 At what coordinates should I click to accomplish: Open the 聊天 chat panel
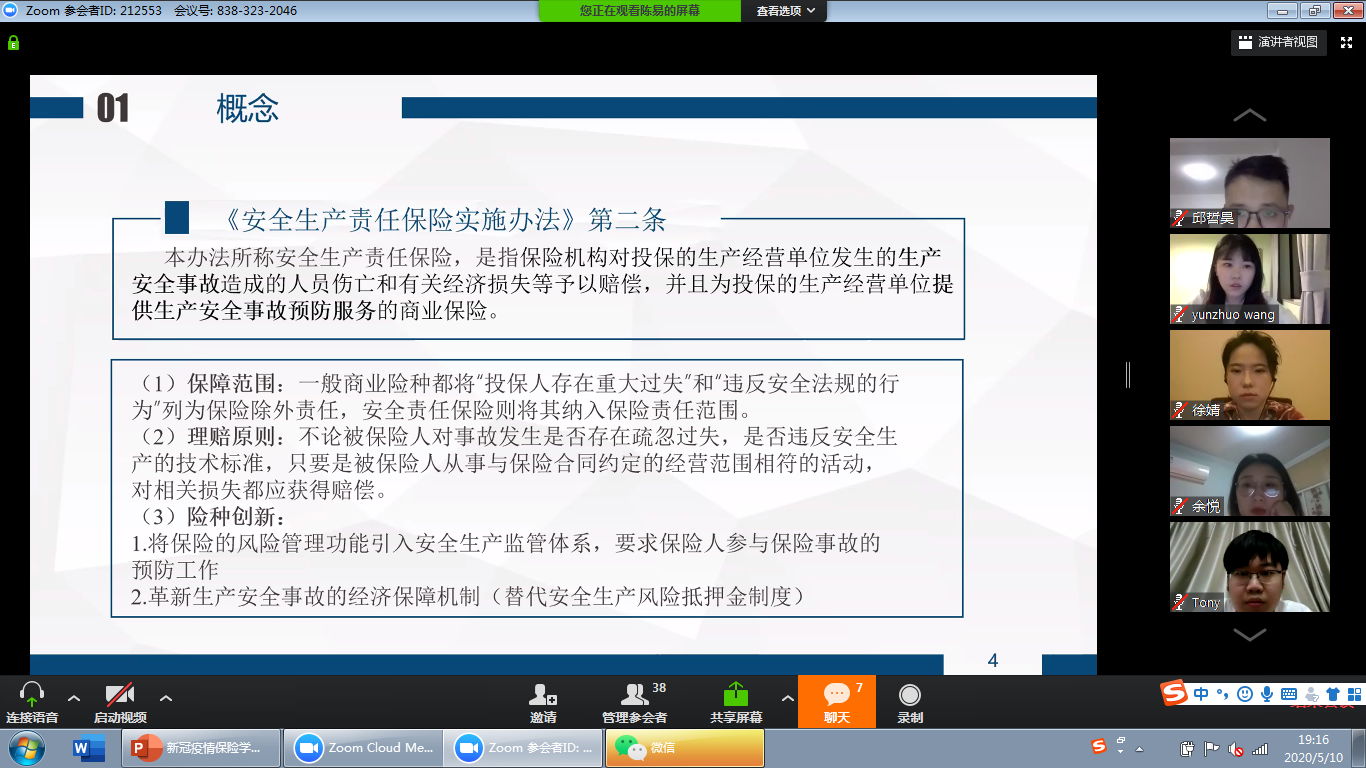836,695
